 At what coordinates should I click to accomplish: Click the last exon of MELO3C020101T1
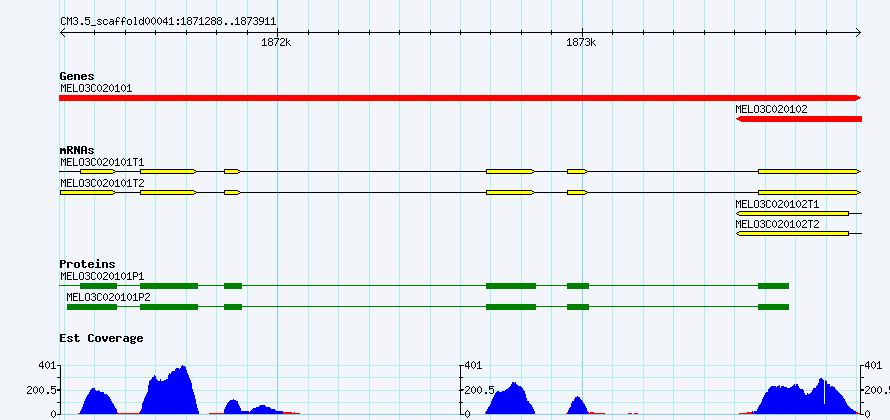point(809,171)
